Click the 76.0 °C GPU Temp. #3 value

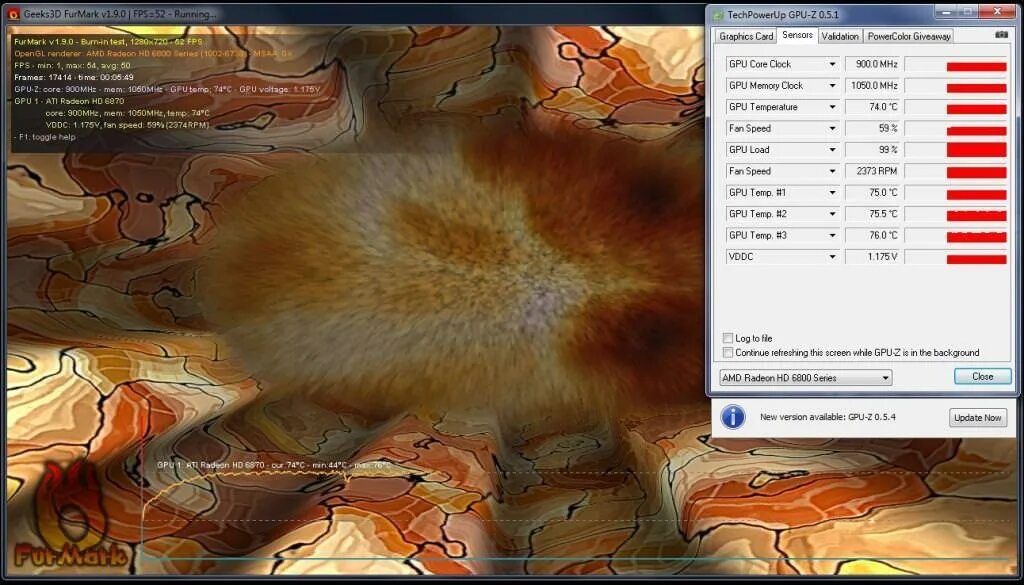[874, 235]
